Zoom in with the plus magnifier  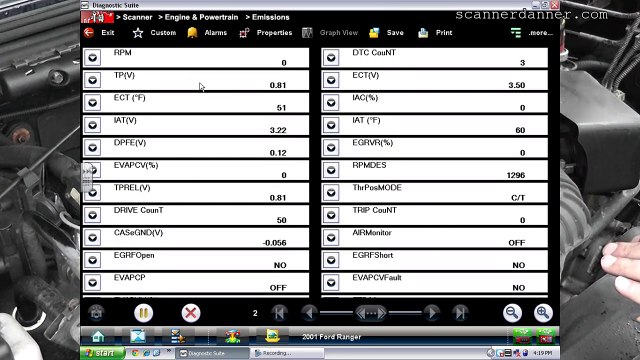point(543,313)
